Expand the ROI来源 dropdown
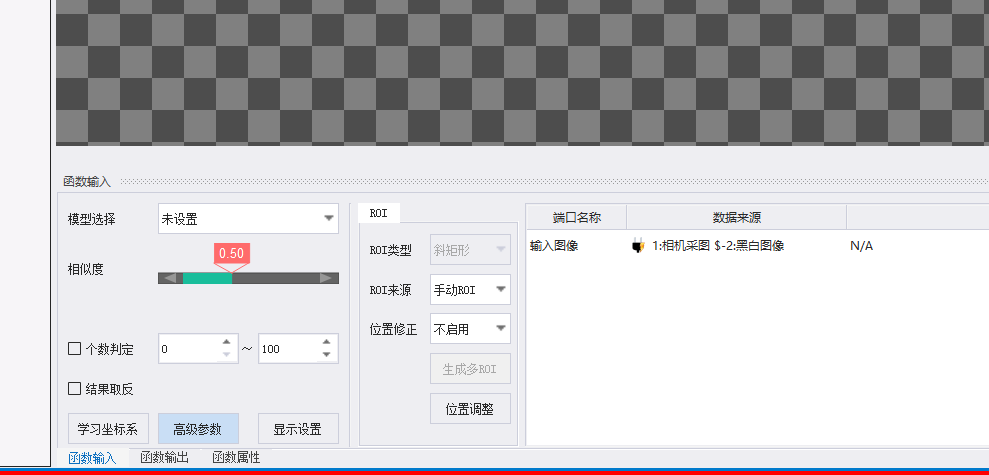The height and width of the screenshot is (475, 989). click(x=470, y=290)
